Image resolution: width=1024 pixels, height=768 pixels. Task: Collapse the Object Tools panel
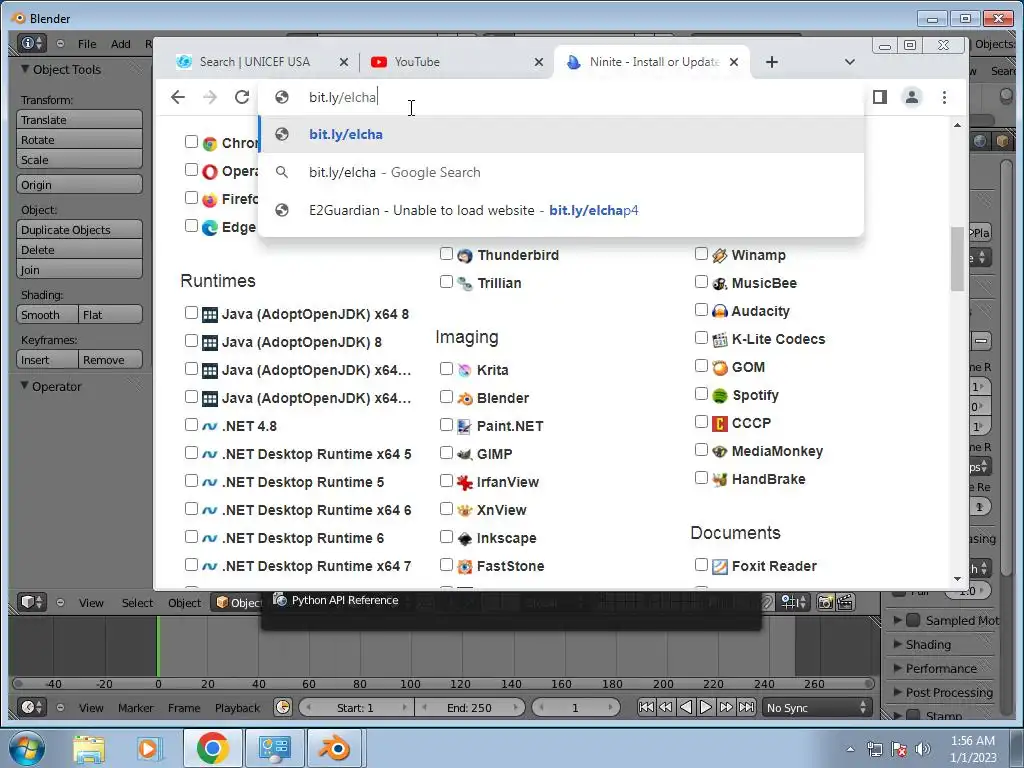pos(25,69)
